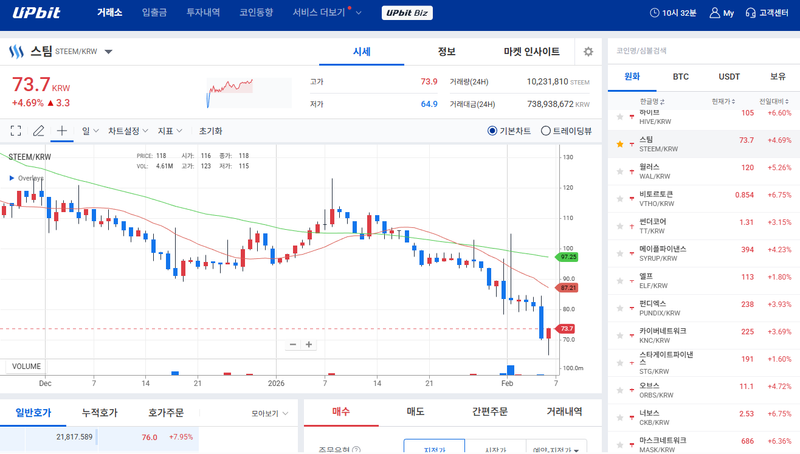Switch to the 정보 tab
This screenshot has height=454, width=800.
click(x=446, y=52)
